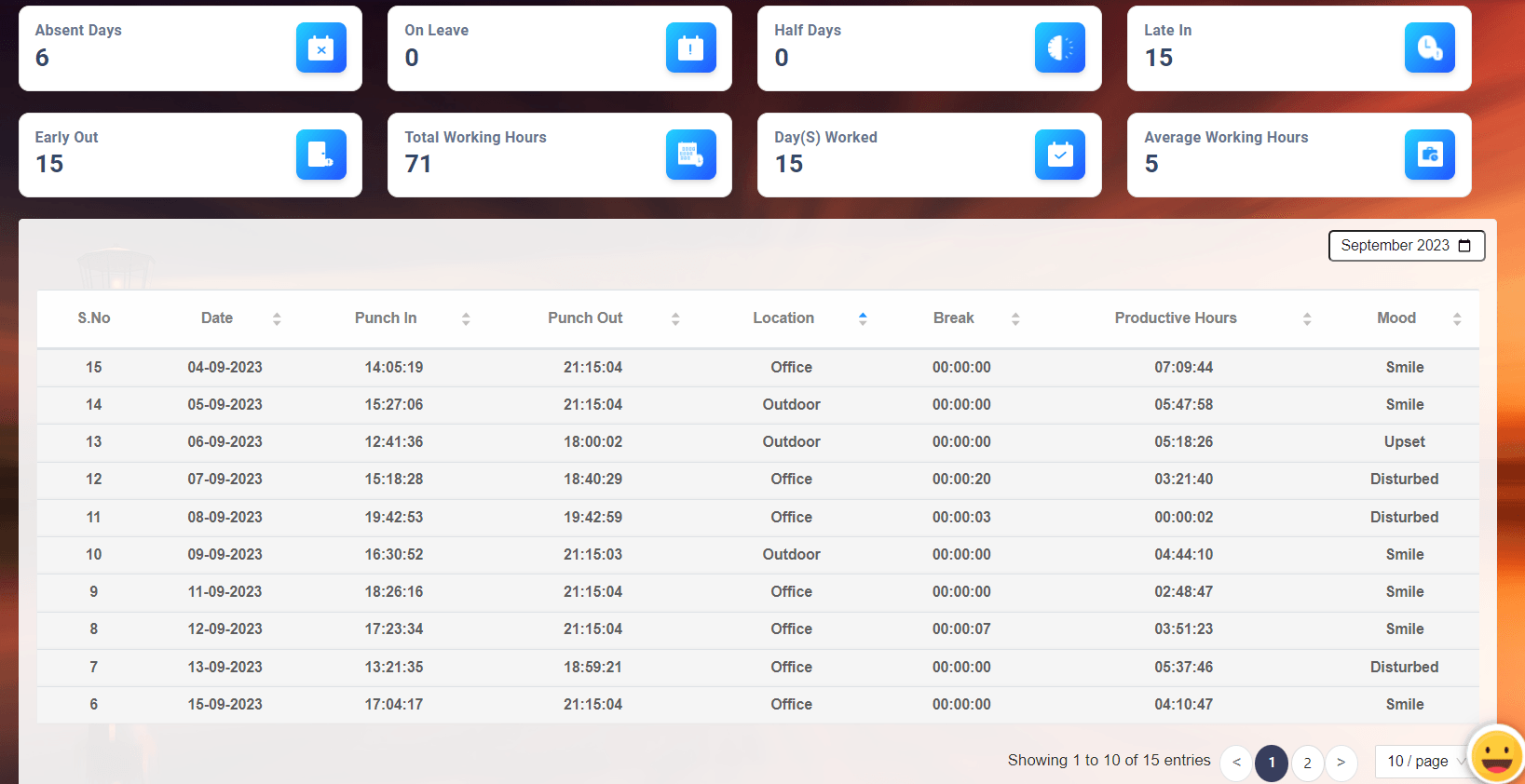Screen dimensions: 1525x784
Task: Go to page 2 of entries
Action: pos(1307,763)
